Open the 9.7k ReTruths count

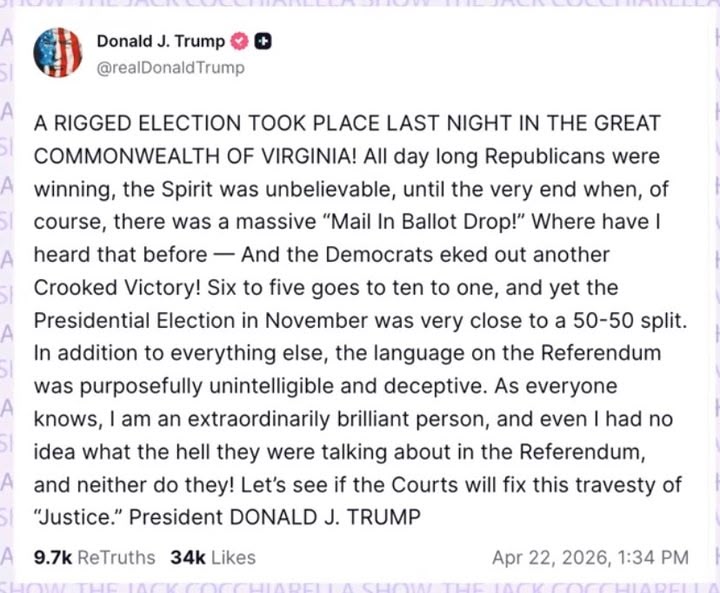pyautogui.click(x=52, y=557)
